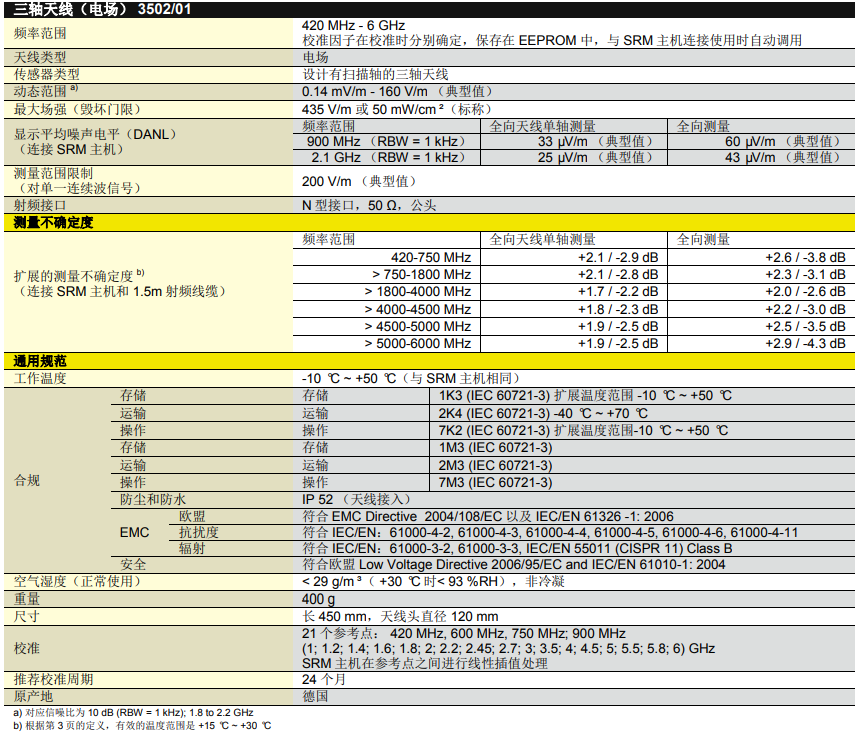859x739 pixels.
Task: Click the EMC sub-category label
Action: (x=134, y=533)
